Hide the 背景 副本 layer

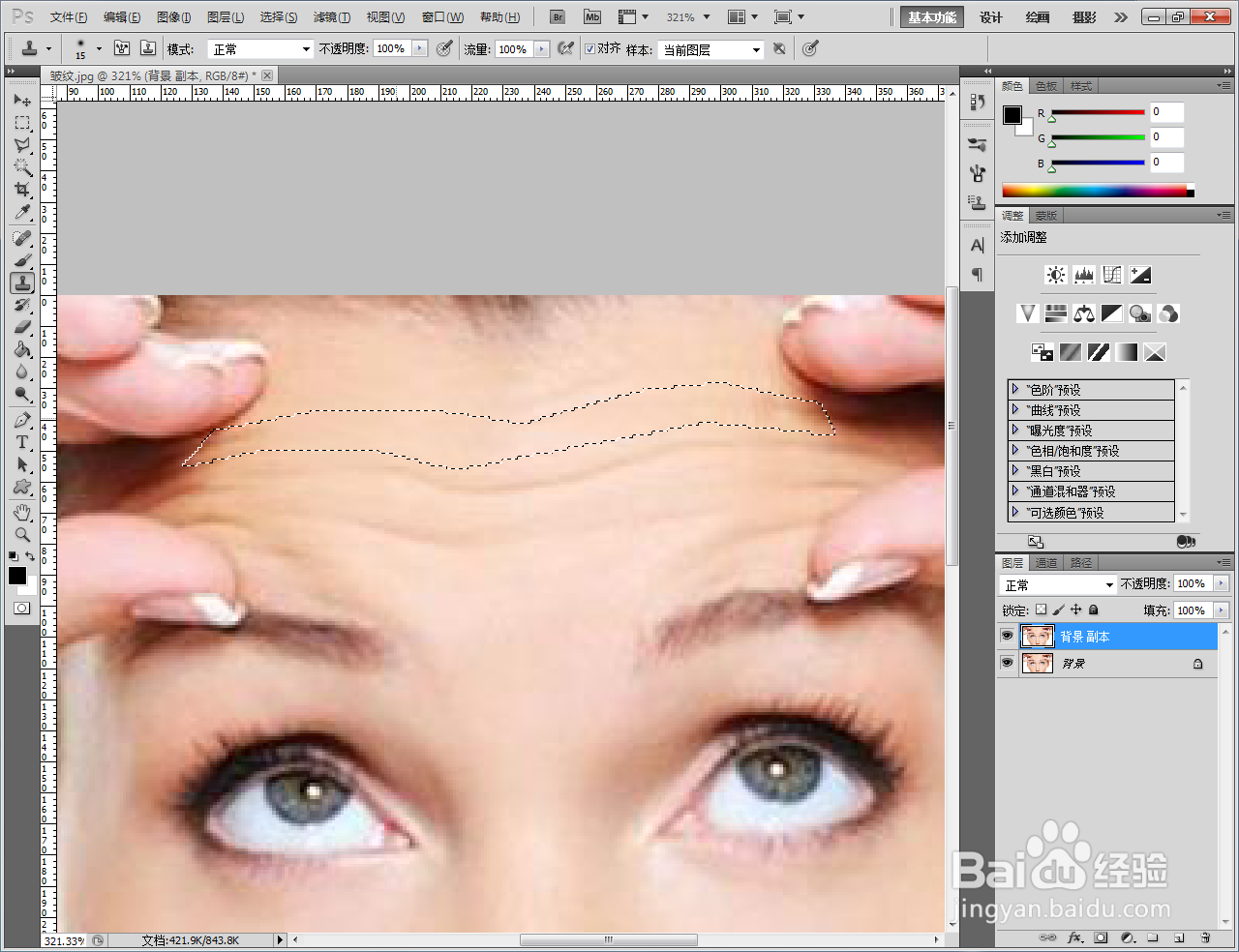pyautogui.click(x=1007, y=636)
